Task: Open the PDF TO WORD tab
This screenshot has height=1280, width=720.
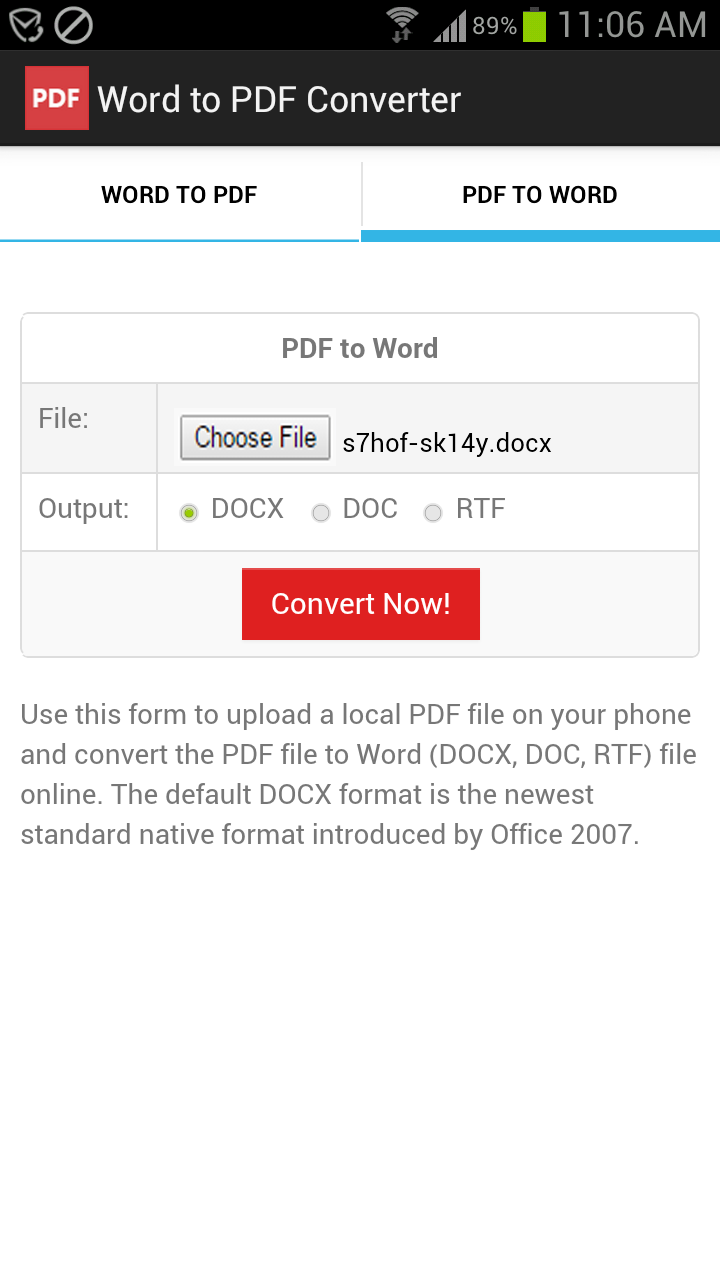Action: [x=540, y=195]
